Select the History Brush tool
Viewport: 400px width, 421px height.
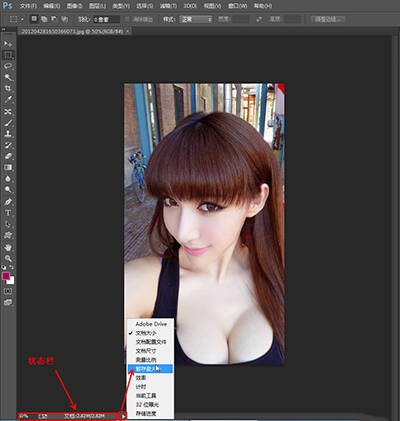click(8, 145)
